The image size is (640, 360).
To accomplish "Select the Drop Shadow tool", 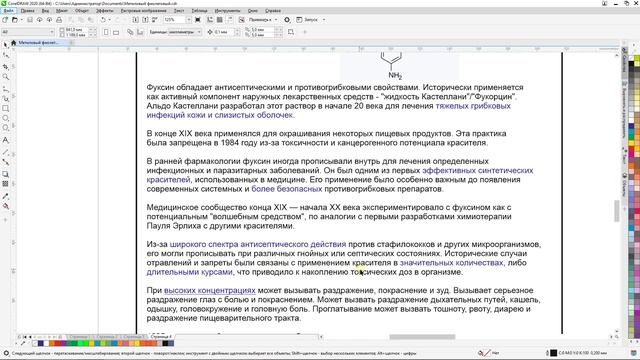I will [x=6, y=174].
